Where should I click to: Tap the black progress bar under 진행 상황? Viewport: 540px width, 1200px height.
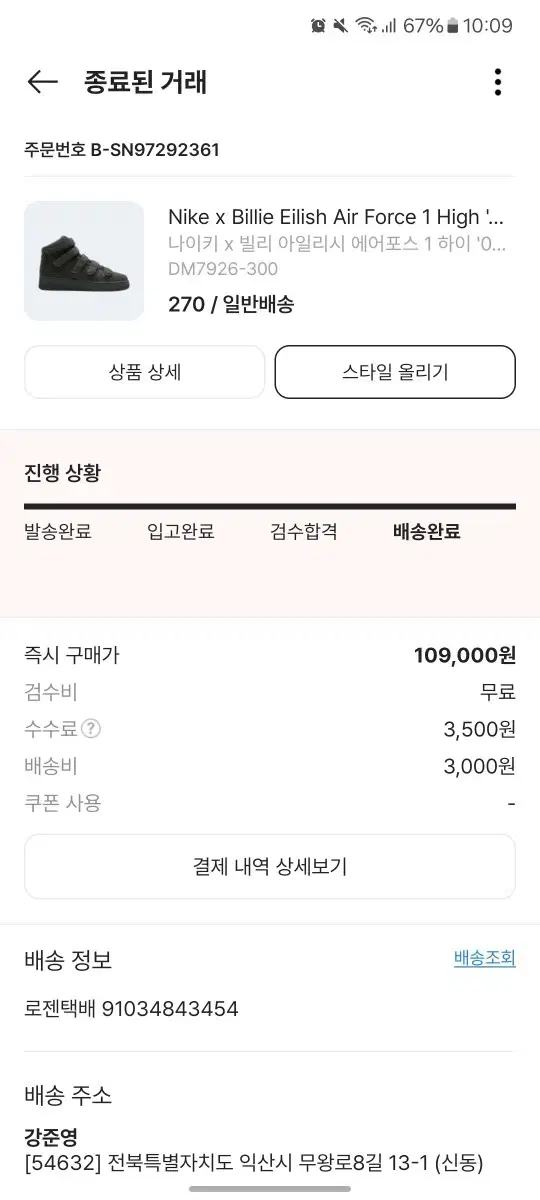click(270, 507)
